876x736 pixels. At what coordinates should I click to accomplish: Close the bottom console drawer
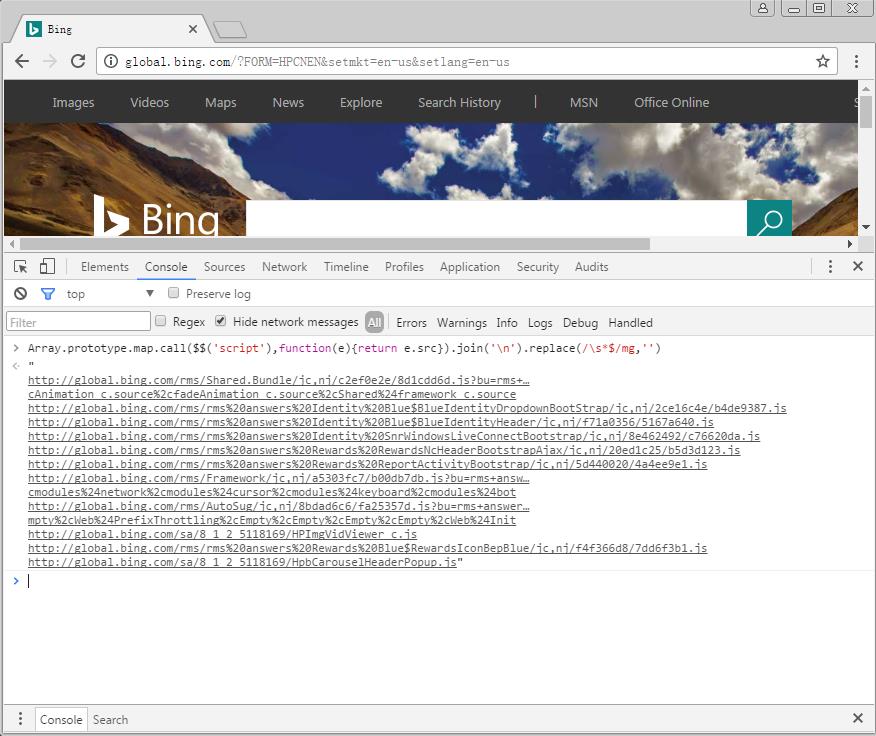(858, 718)
